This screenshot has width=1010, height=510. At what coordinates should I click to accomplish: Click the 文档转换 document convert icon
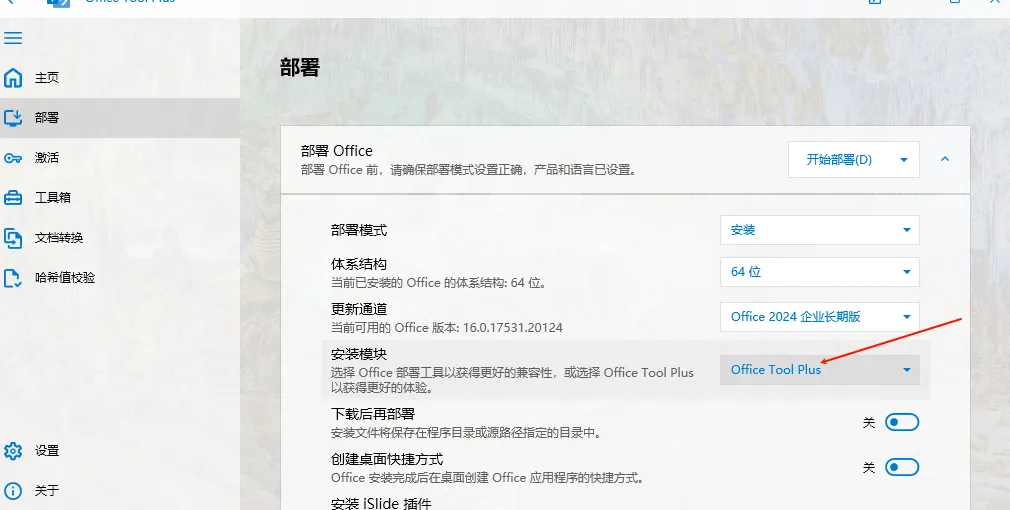tap(13, 238)
